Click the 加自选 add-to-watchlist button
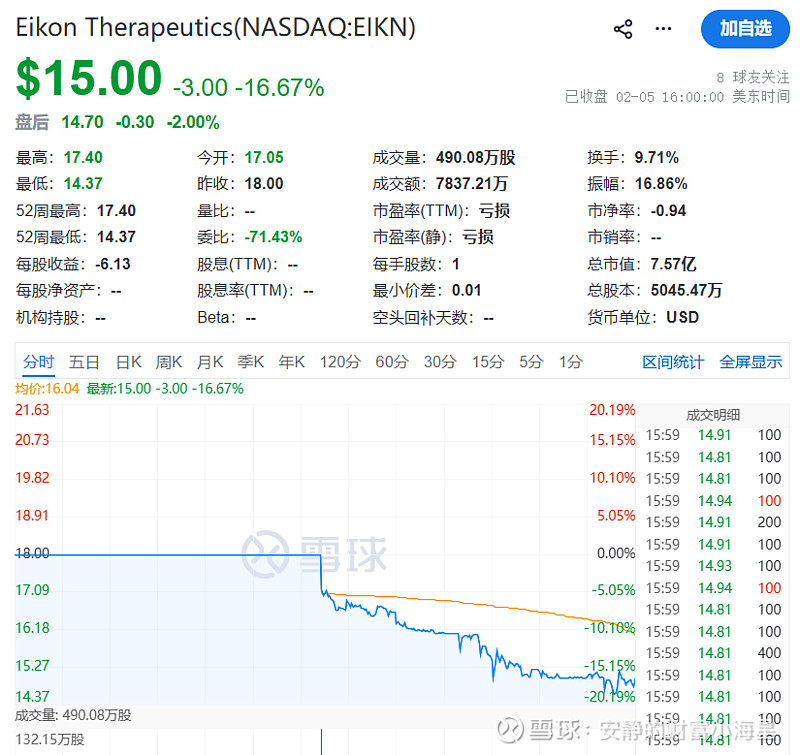 745,29
